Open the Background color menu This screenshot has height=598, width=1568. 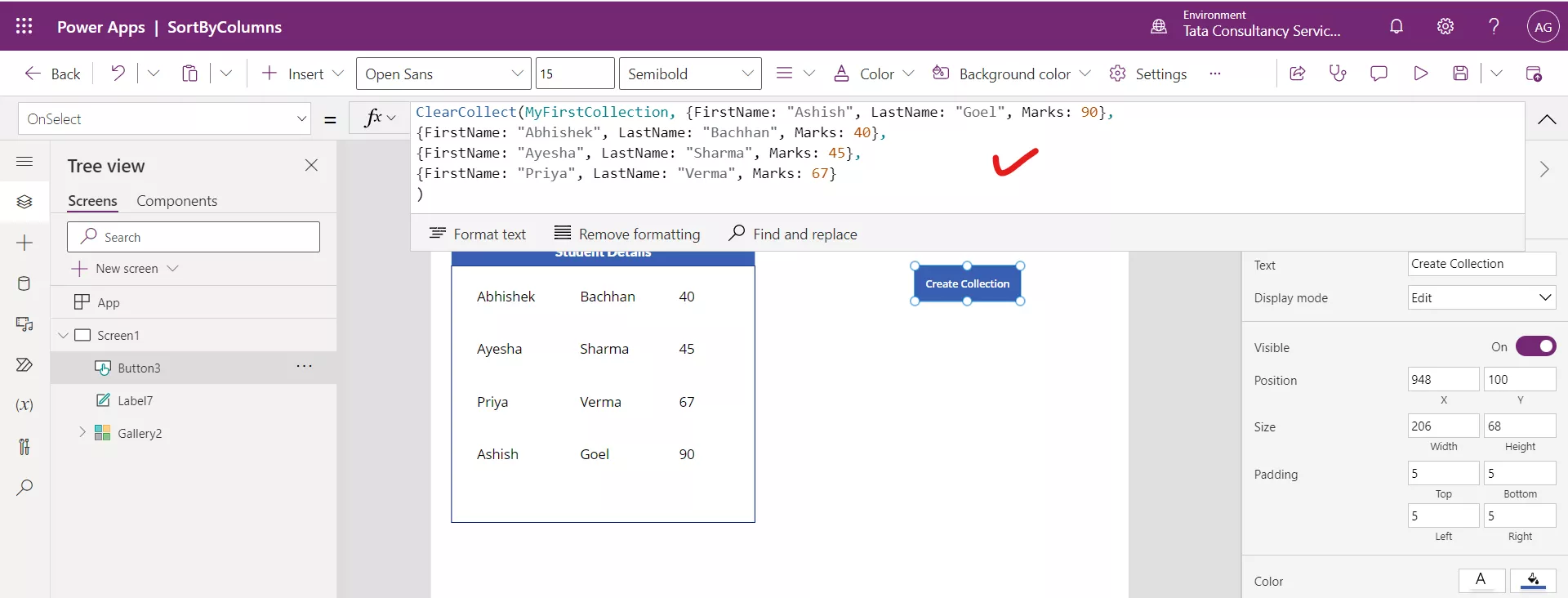[1012, 74]
